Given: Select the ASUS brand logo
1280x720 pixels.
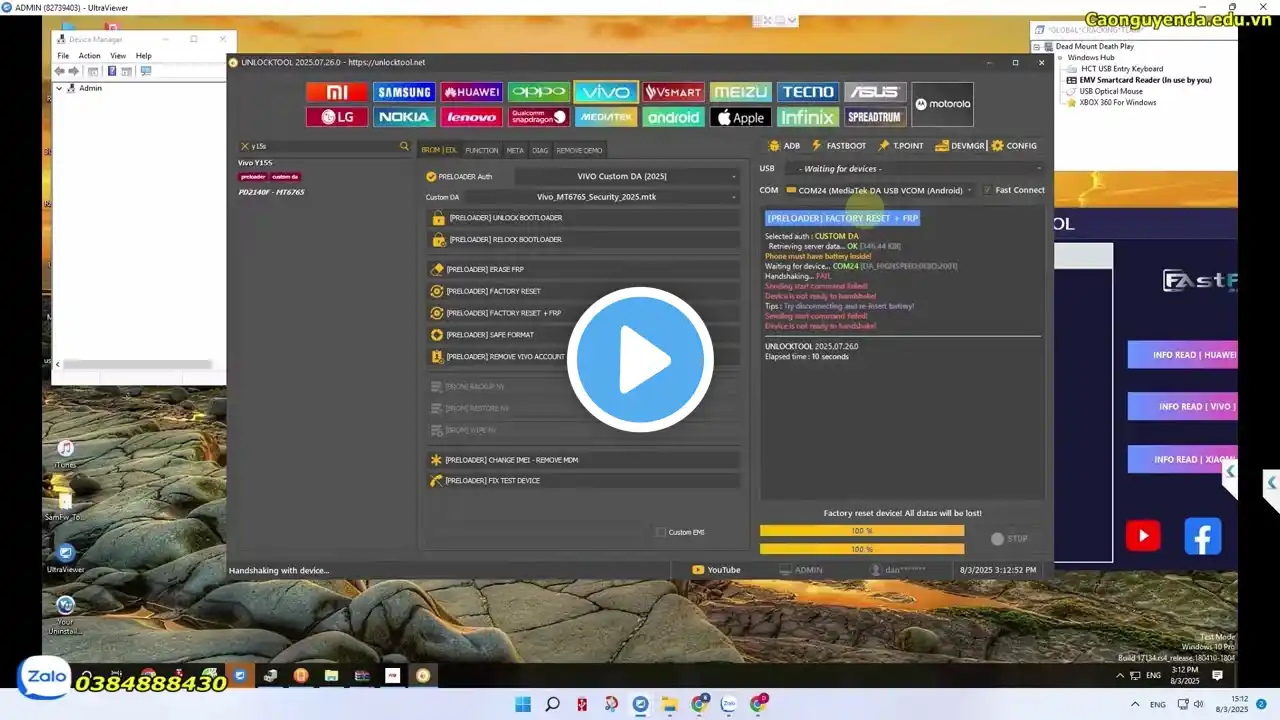Looking at the screenshot, I should (875, 92).
